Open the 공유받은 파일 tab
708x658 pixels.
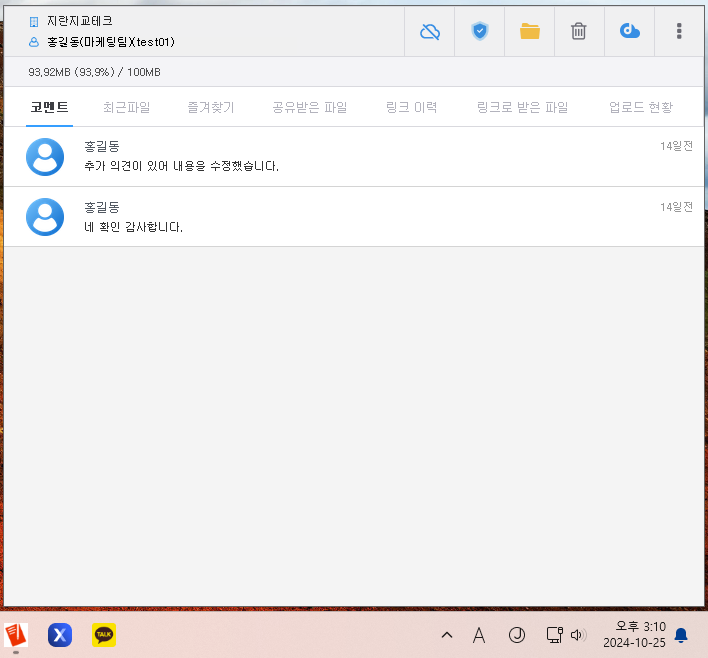click(x=310, y=107)
